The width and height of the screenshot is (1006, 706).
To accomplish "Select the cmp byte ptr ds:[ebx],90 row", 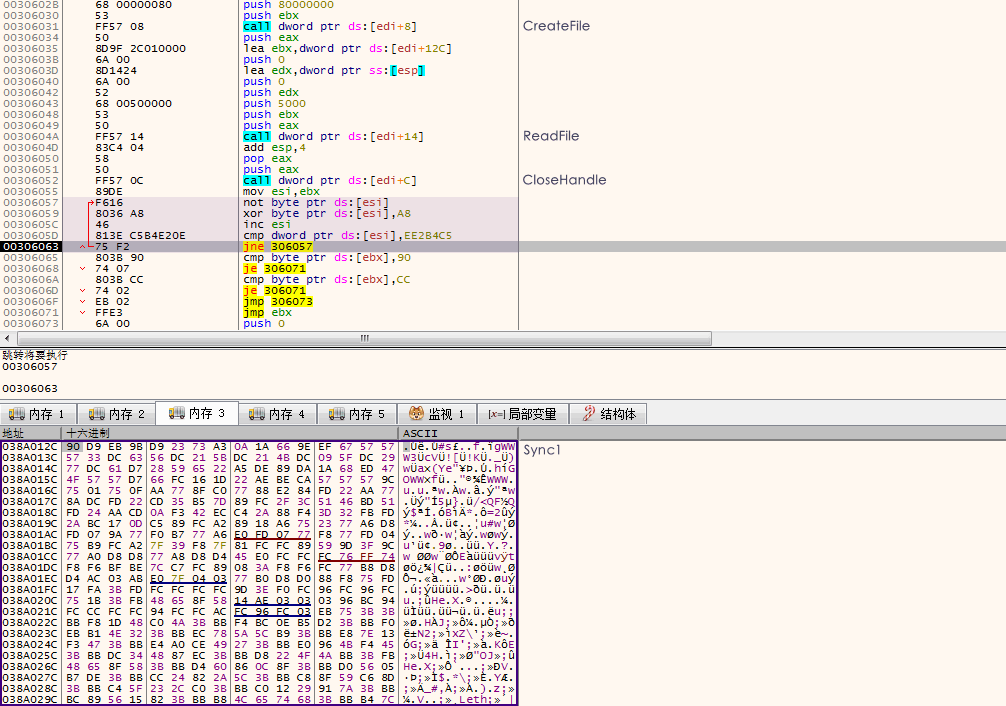I will pos(327,257).
